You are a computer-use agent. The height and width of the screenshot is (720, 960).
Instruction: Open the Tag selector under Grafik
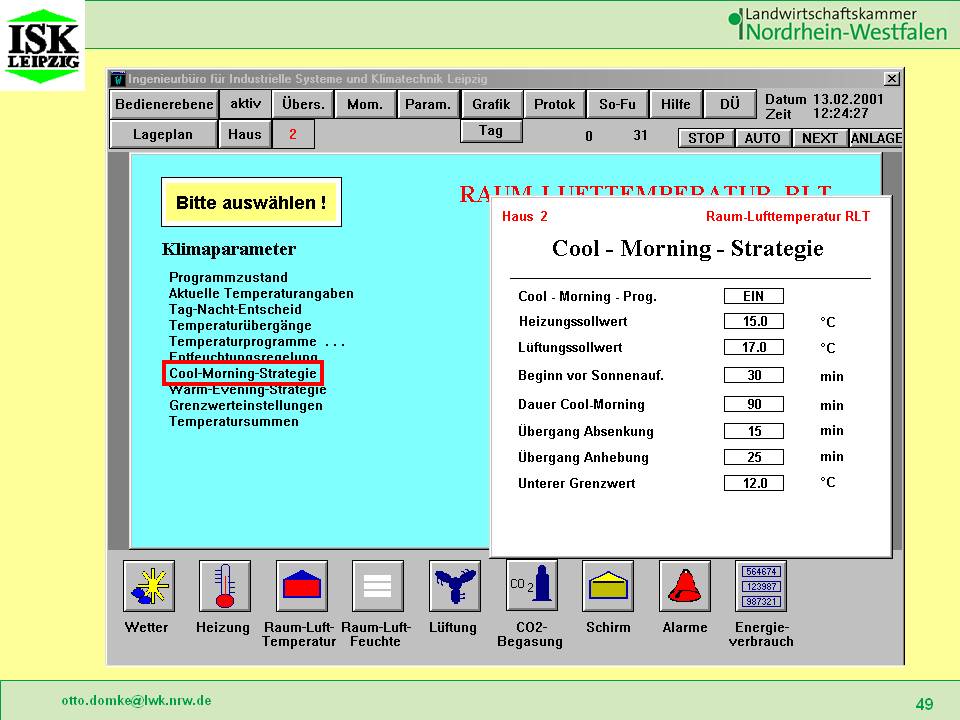tap(491, 131)
